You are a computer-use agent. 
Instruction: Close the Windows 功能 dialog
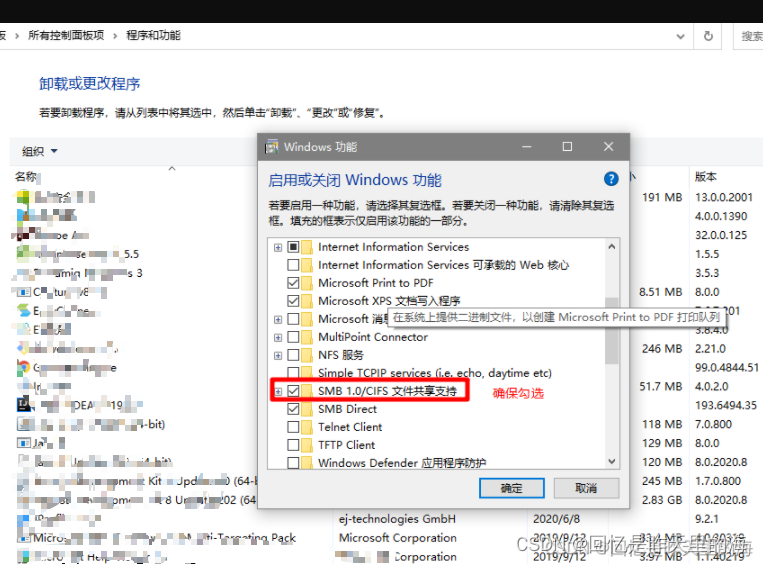tap(608, 146)
